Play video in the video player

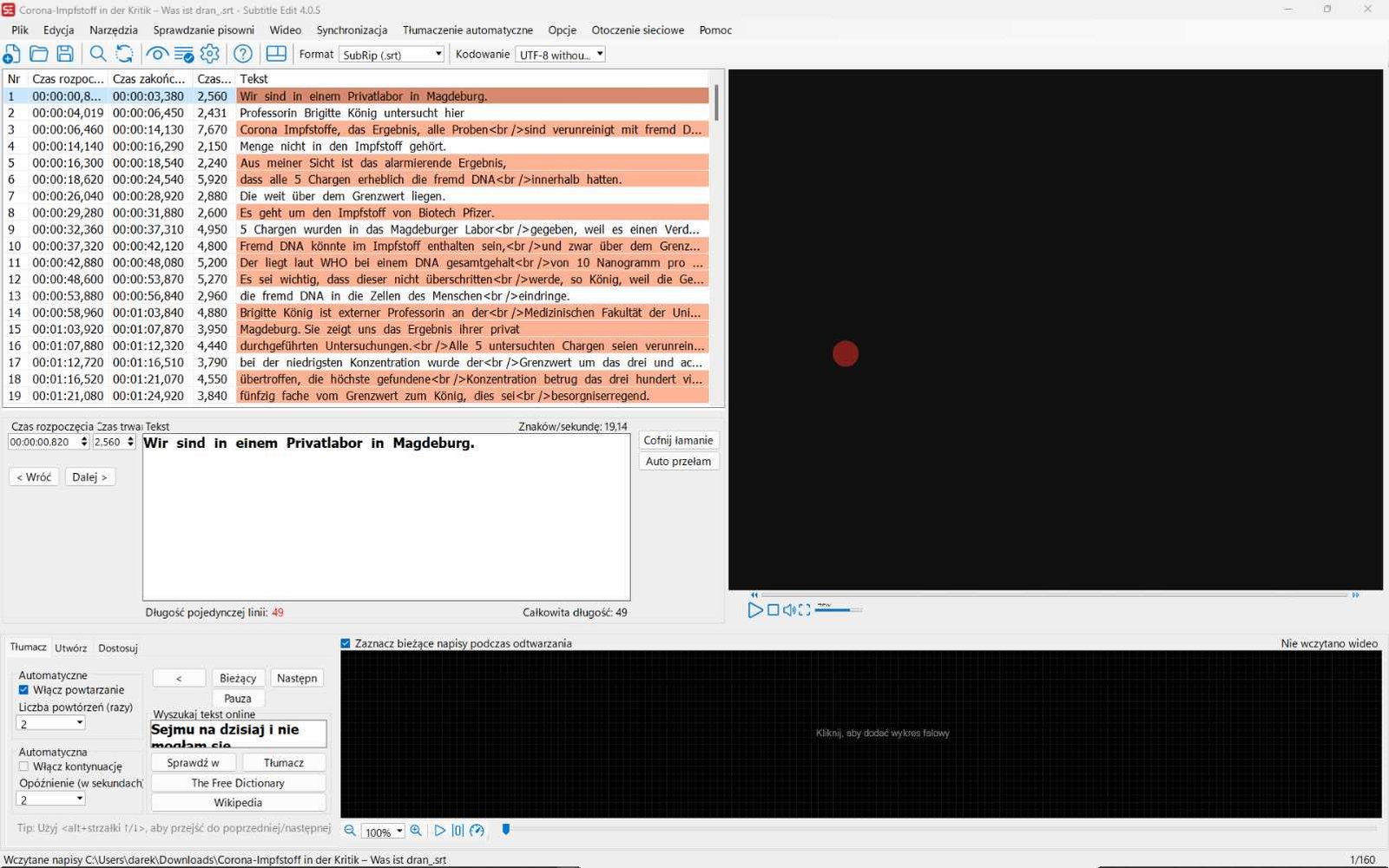tap(754, 610)
